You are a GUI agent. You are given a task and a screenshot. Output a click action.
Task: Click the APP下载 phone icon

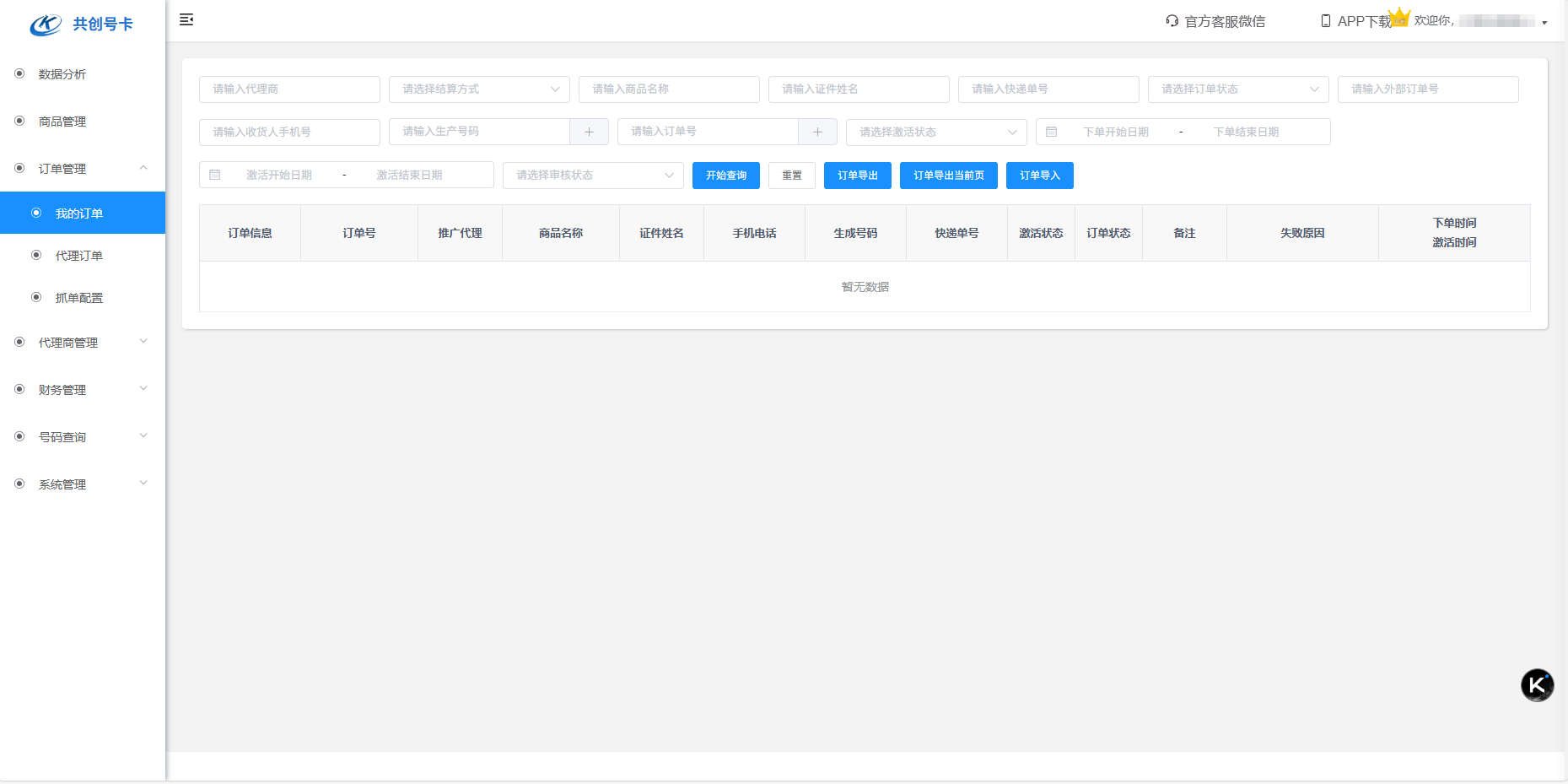(x=1325, y=21)
